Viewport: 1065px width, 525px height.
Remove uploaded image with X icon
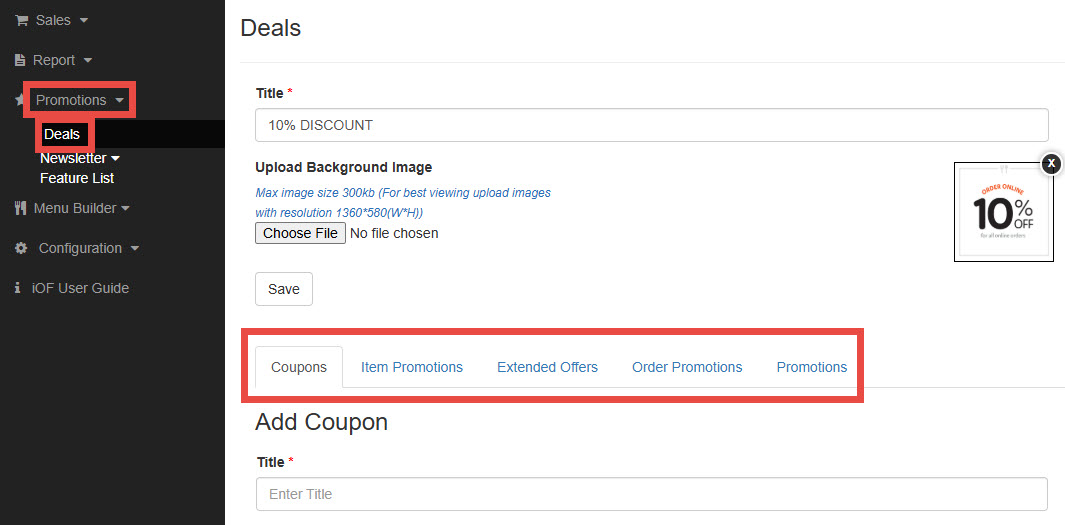click(1051, 163)
